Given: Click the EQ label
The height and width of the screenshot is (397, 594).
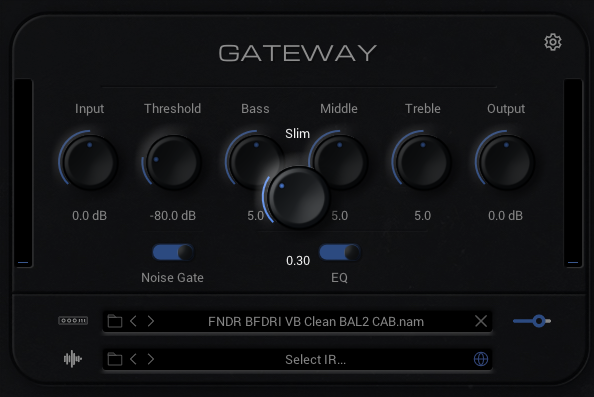Looking at the screenshot, I should pyautogui.click(x=339, y=278).
